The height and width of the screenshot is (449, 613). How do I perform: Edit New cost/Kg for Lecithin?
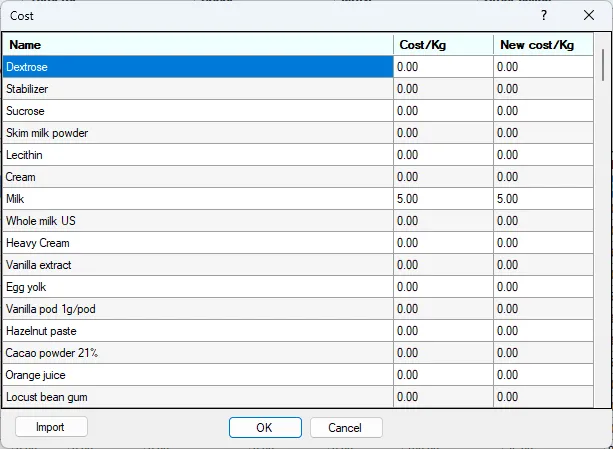543,155
